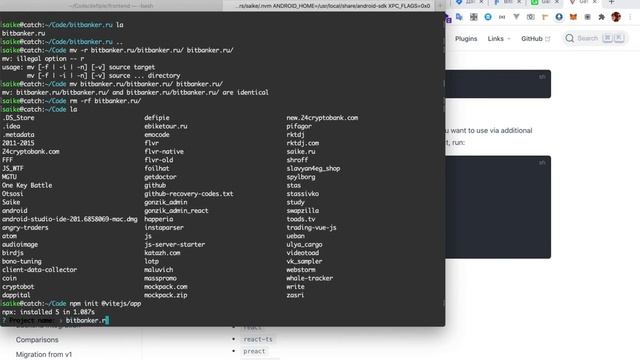Click flvr-native in terminal listing

point(164,151)
